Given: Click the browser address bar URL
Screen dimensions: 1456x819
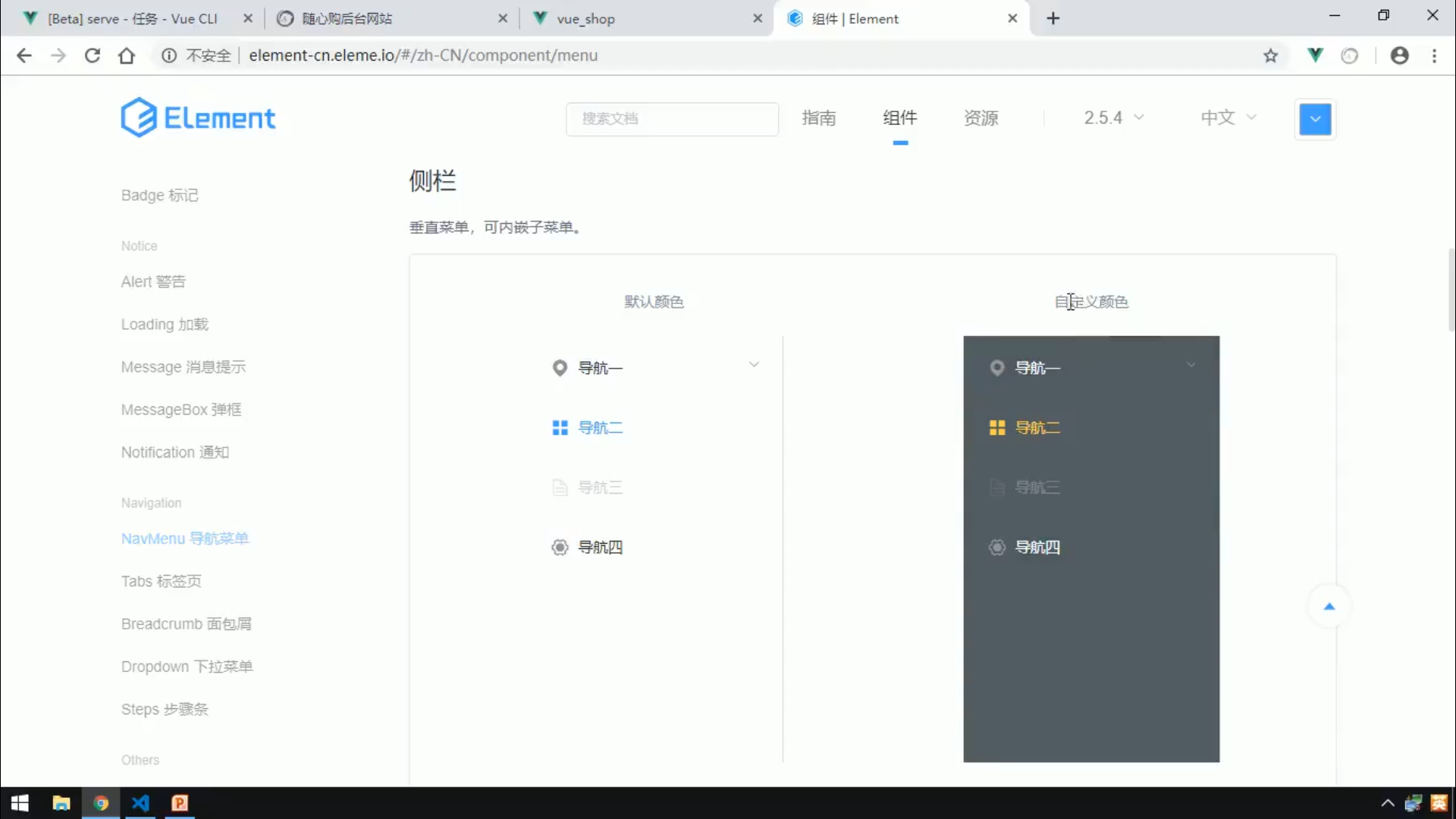Looking at the screenshot, I should (x=423, y=55).
